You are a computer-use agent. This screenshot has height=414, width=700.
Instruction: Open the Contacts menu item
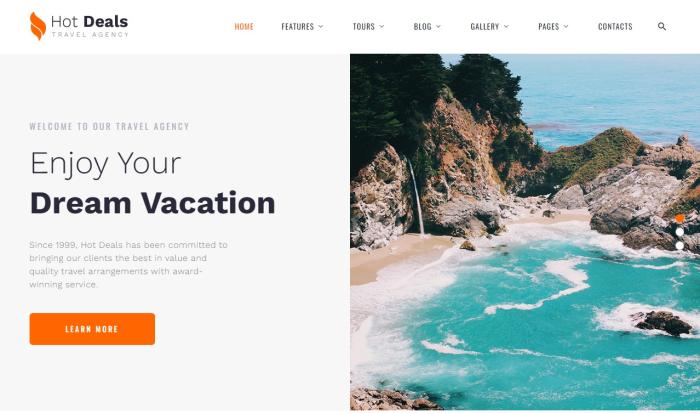pos(615,26)
